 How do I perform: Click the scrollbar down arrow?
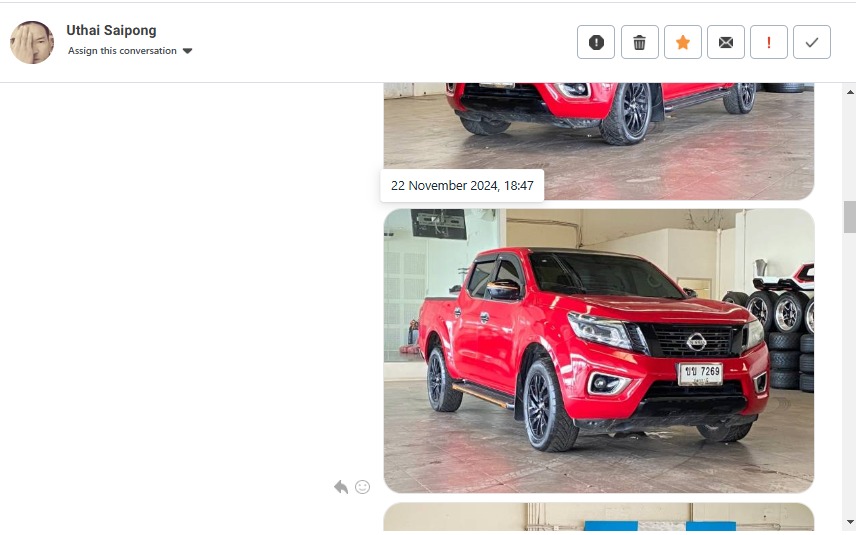[850, 522]
